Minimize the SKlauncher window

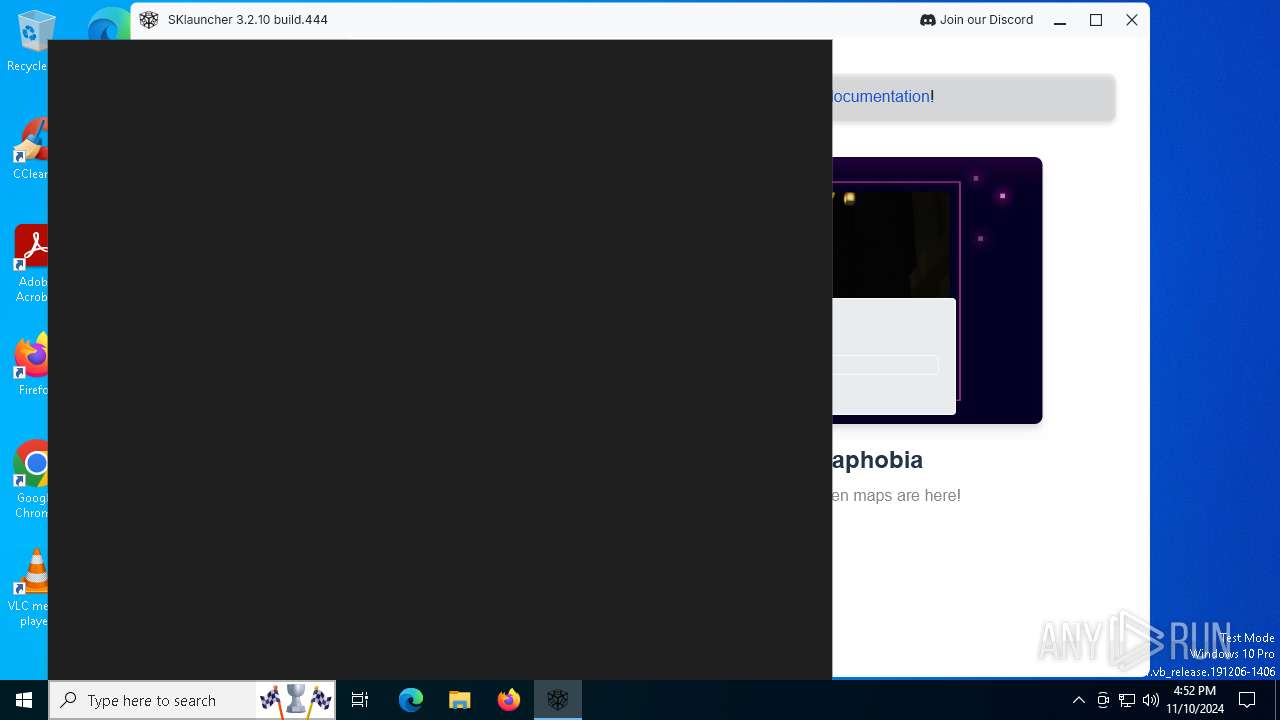click(x=1060, y=20)
